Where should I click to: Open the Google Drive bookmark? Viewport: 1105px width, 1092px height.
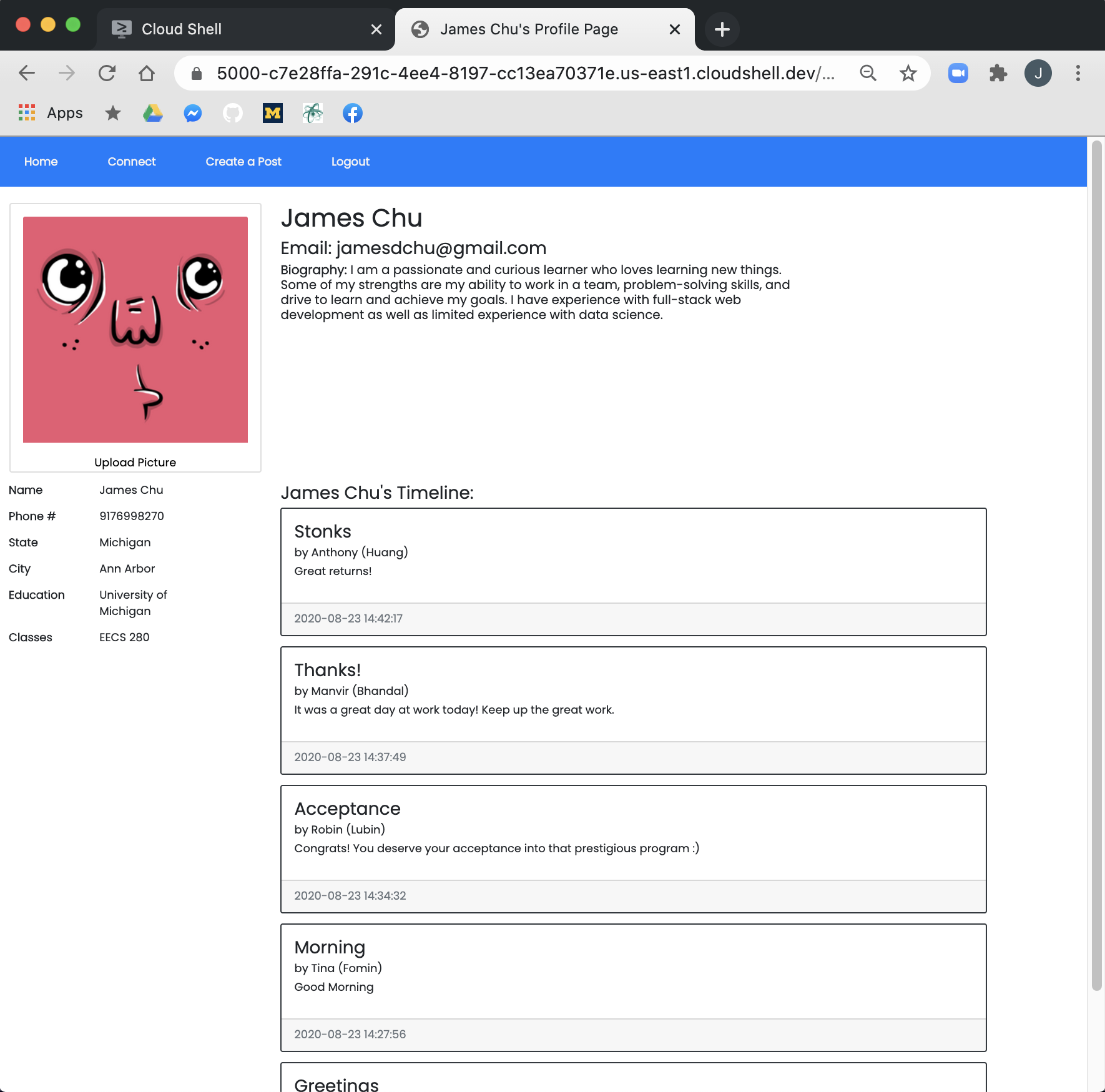pos(153,113)
